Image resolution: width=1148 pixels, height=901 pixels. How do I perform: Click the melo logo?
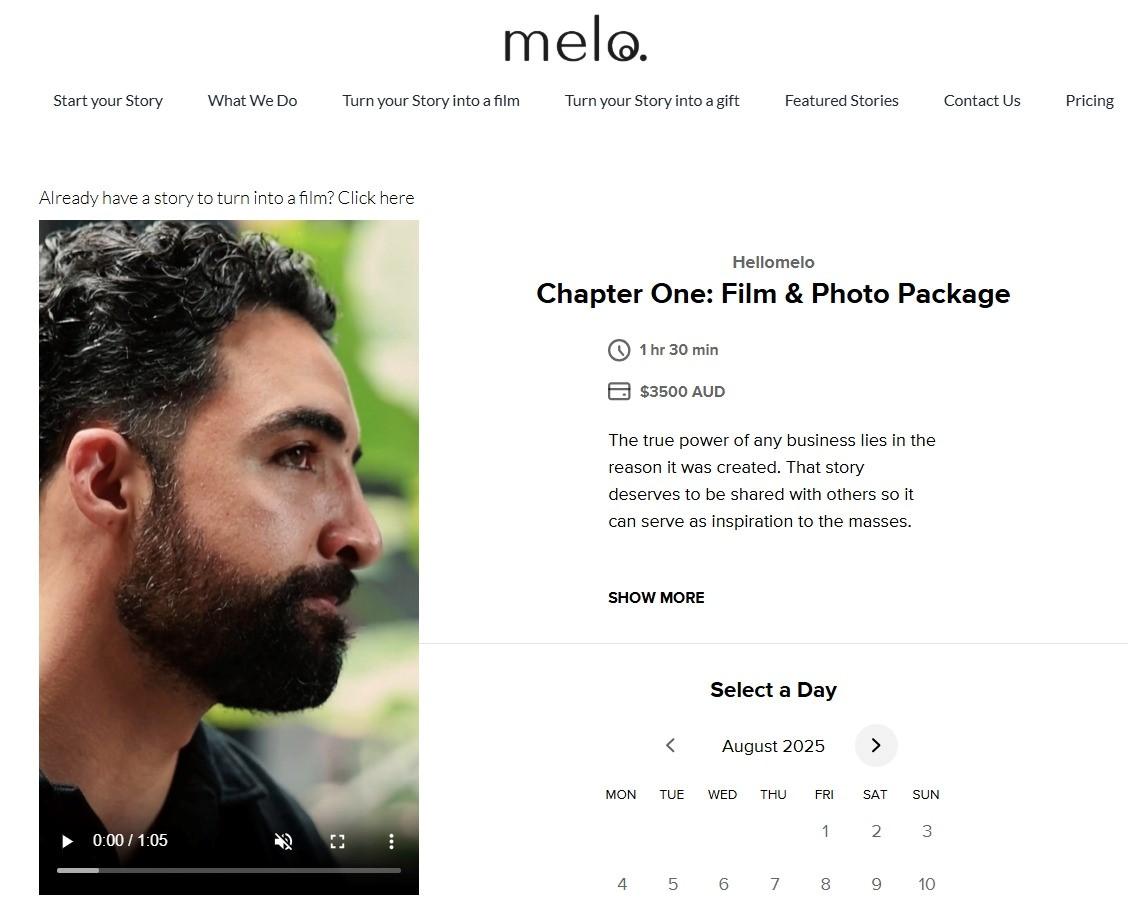[575, 40]
